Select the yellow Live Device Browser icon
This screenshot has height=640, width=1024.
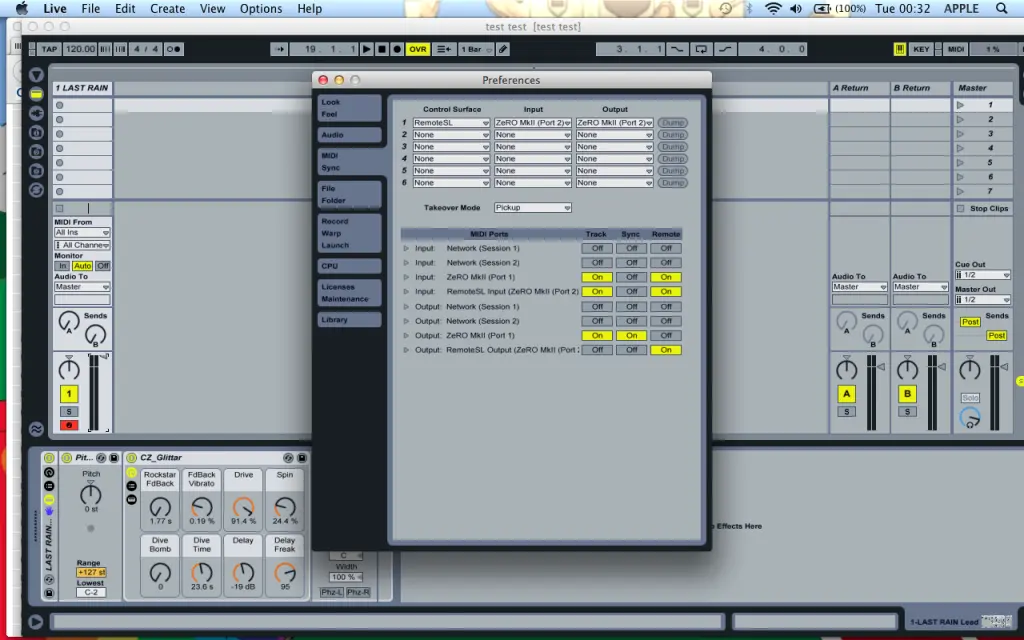pos(36,94)
